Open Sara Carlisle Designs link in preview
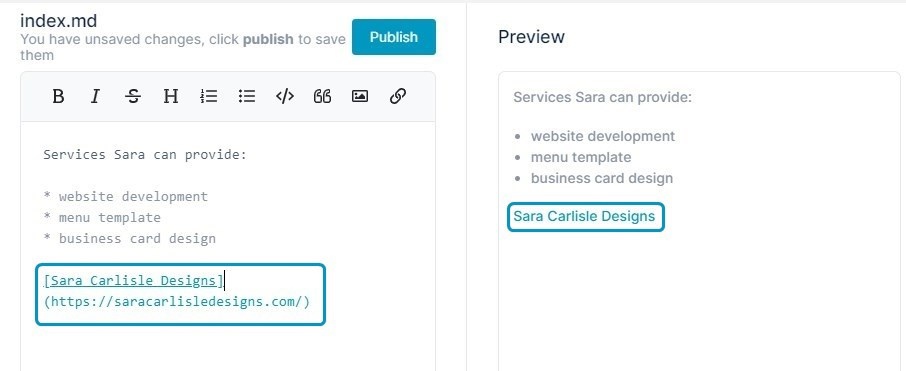906x371 pixels. coord(584,216)
